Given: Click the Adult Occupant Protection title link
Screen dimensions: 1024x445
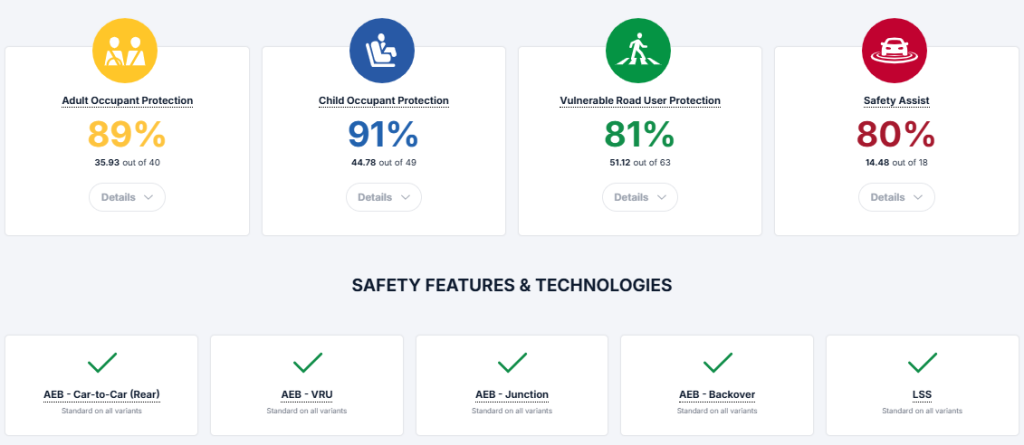Looking at the screenshot, I should [127, 101].
